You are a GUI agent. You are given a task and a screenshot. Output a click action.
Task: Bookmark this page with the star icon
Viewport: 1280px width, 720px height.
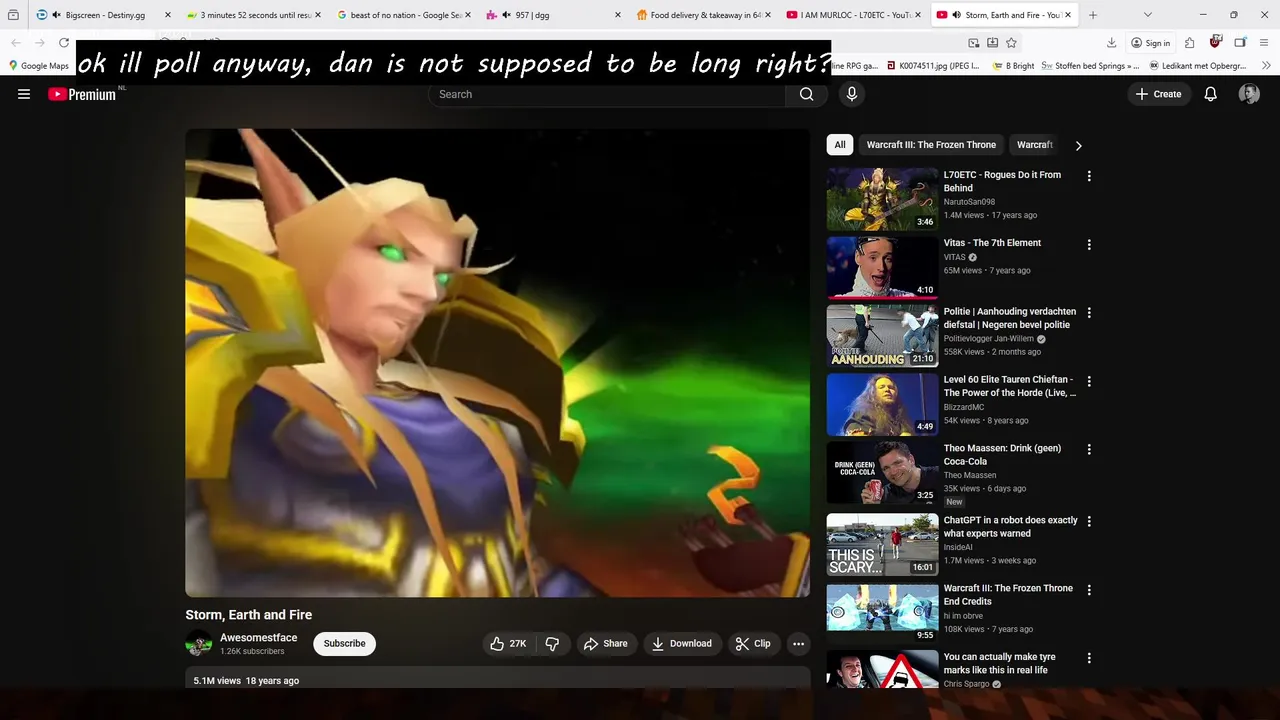(x=1011, y=43)
